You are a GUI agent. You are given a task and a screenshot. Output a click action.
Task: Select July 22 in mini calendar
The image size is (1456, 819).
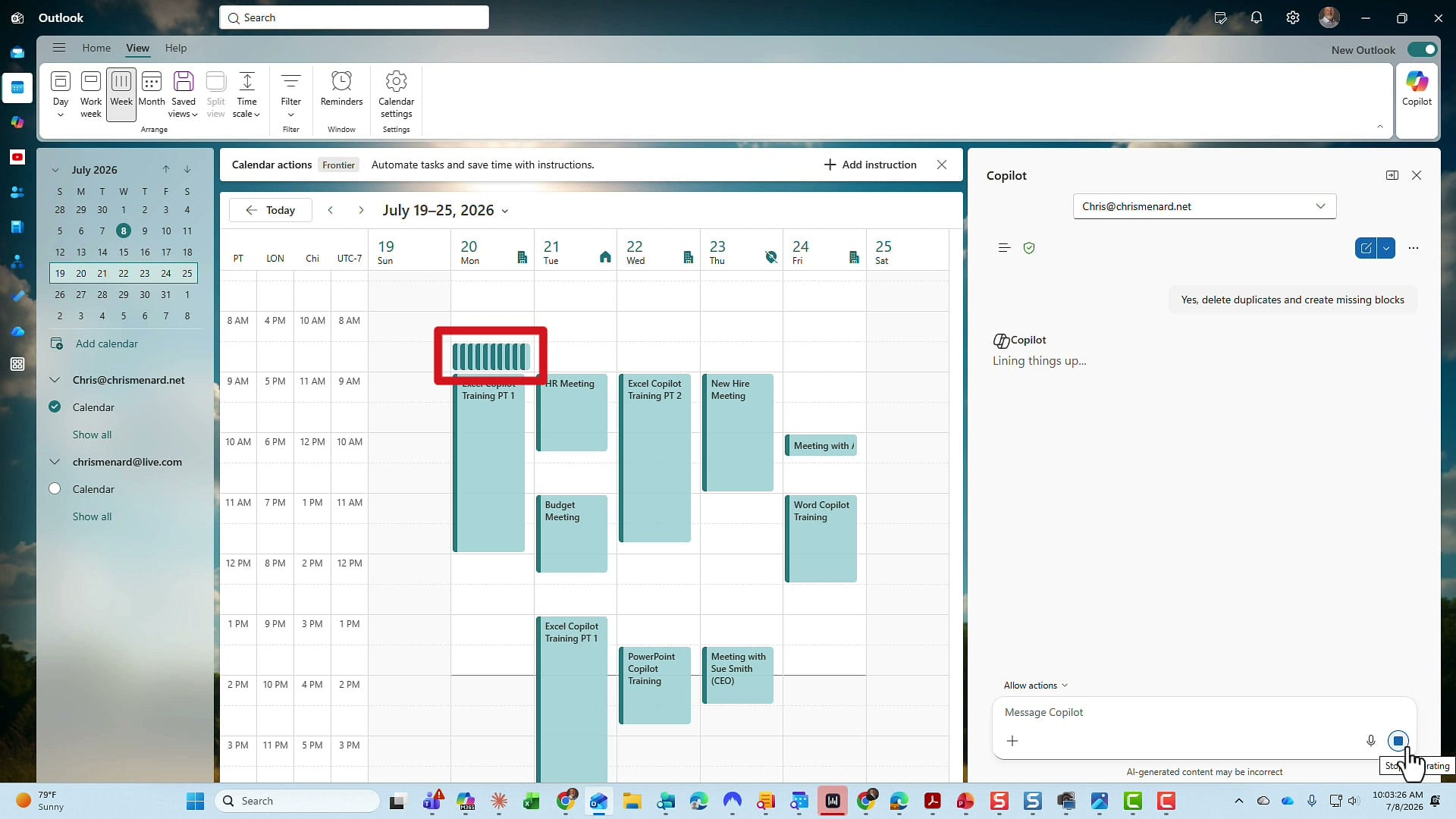(124, 273)
